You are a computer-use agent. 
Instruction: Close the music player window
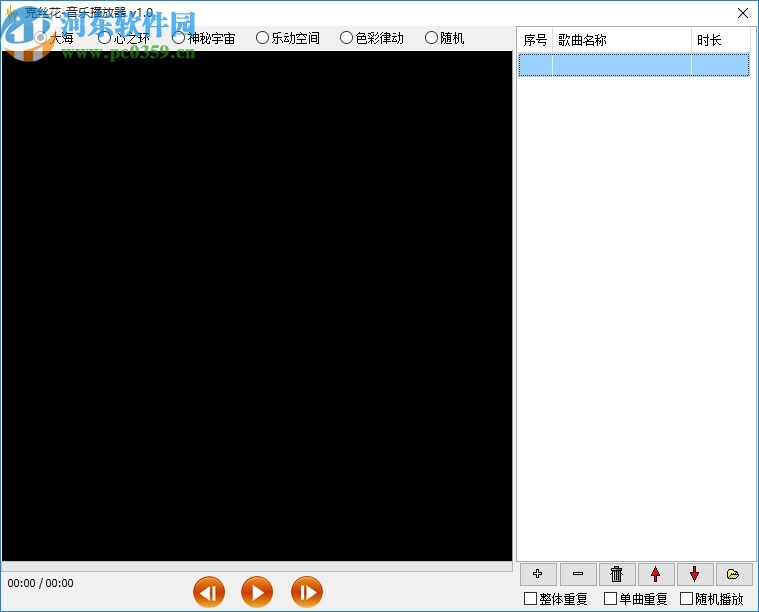click(743, 13)
